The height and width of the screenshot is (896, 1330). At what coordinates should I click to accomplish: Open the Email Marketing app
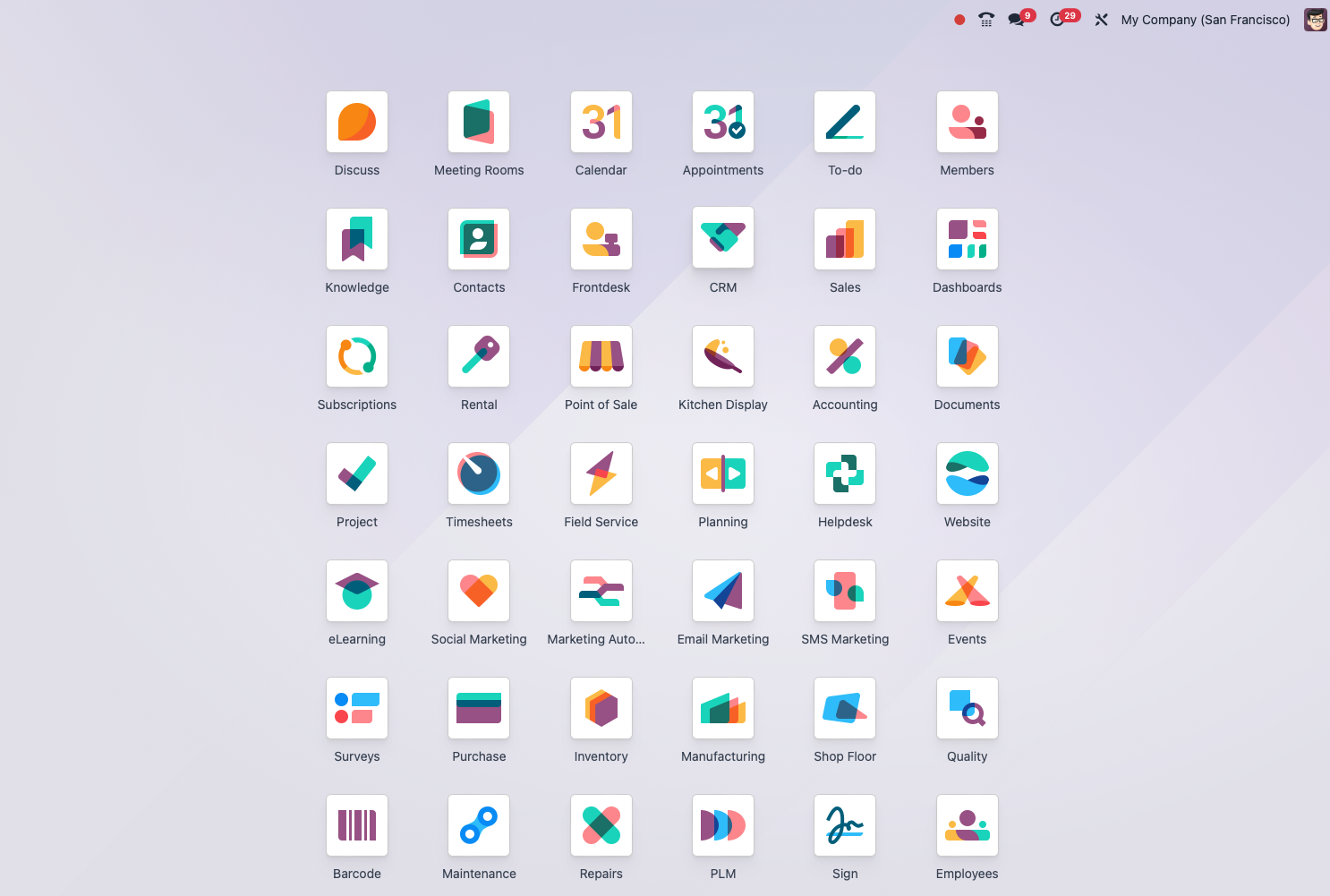pyautogui.click(x=723, y=592)
